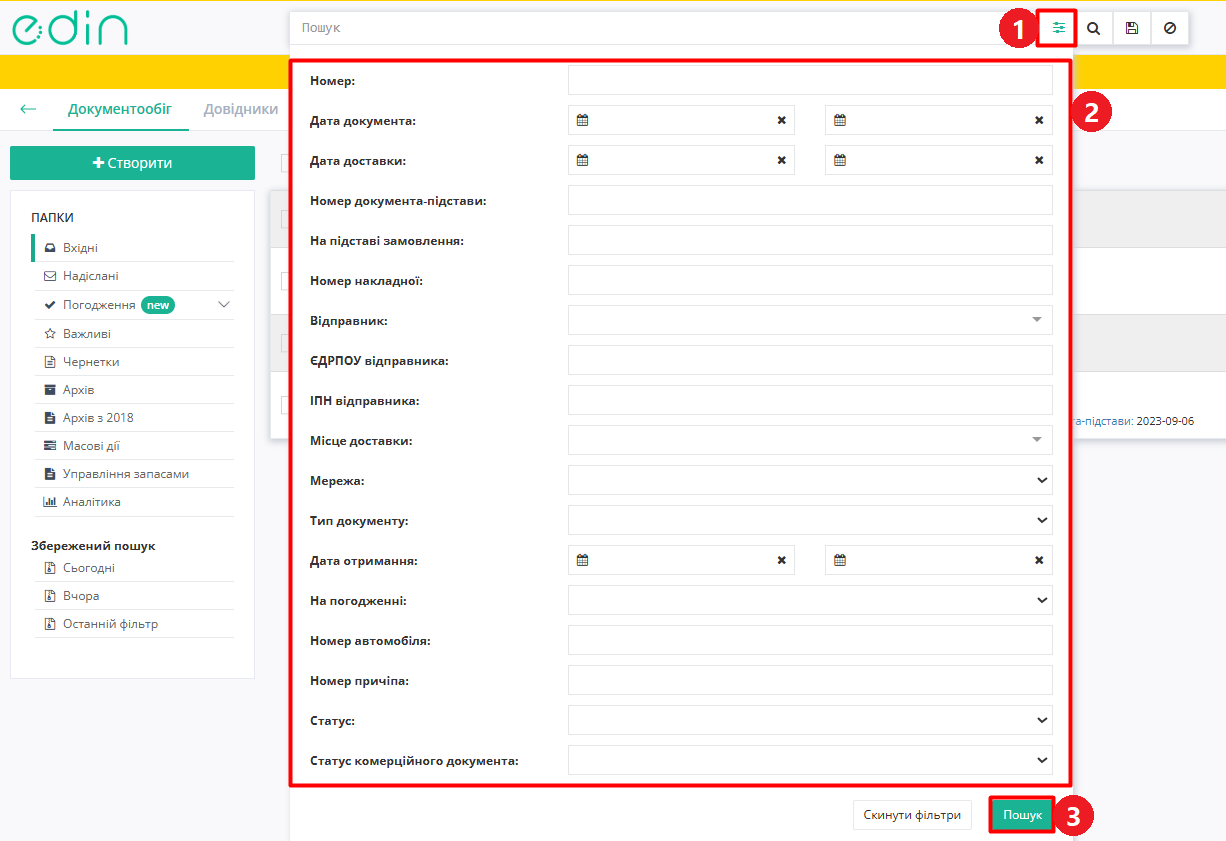Open the Тип документу dropdown
The width and height of the screenshot is (1226, 841).
point(810,520)
